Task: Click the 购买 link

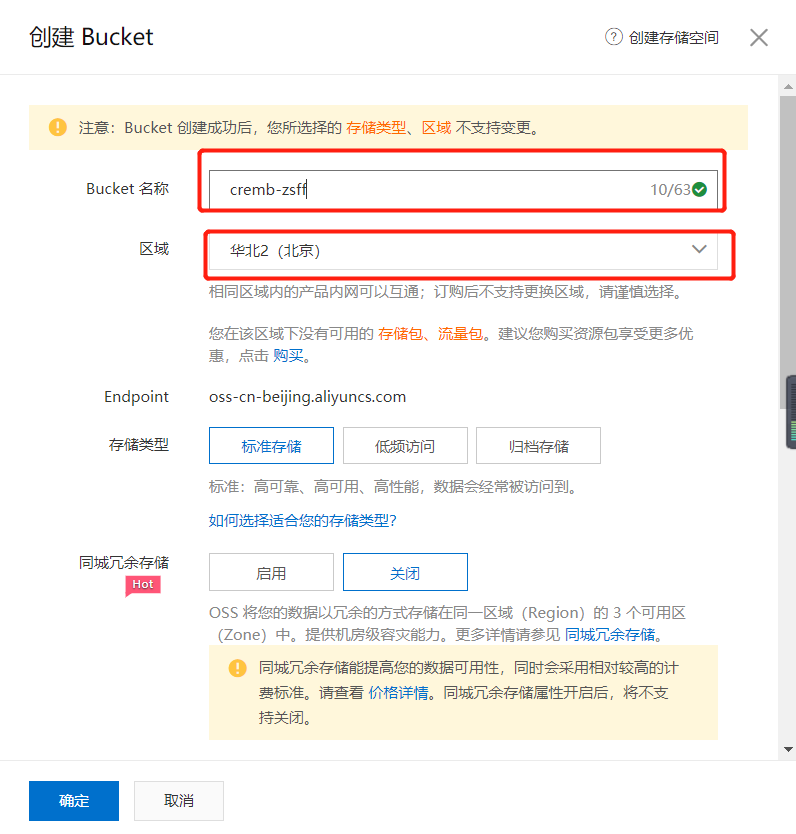Action: (288, 356)
